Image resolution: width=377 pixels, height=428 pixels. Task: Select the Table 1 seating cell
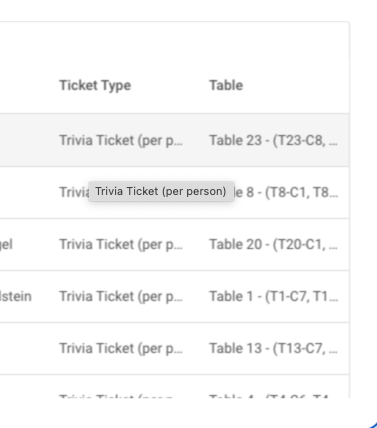click(273, 296)
